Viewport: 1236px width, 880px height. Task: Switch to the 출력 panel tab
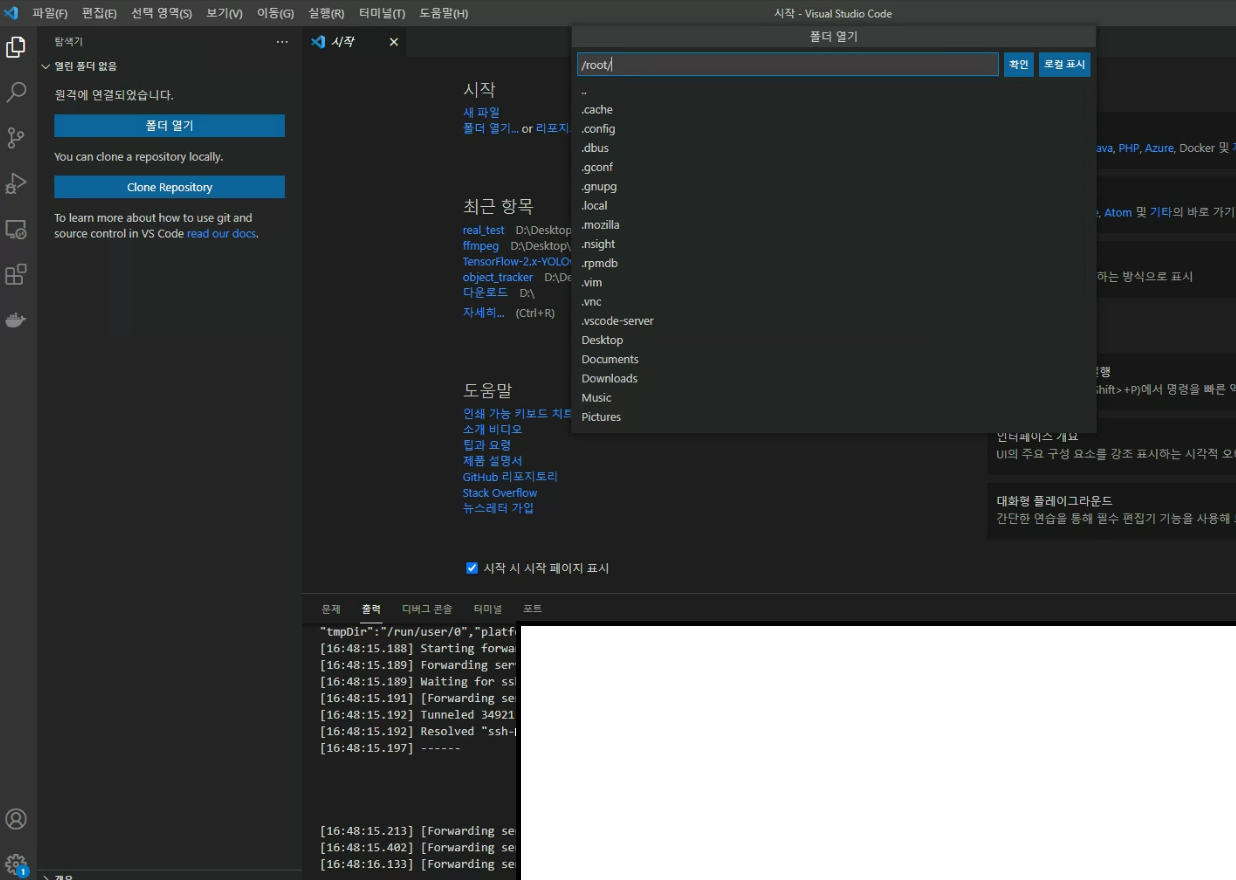click(x=371, y=609)
